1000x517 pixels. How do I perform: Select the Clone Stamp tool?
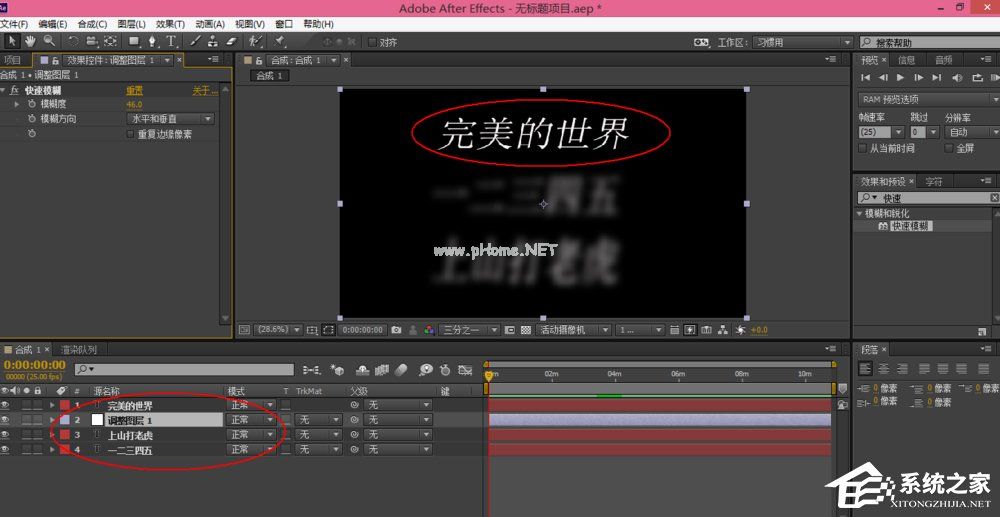[x=213, y=41]
